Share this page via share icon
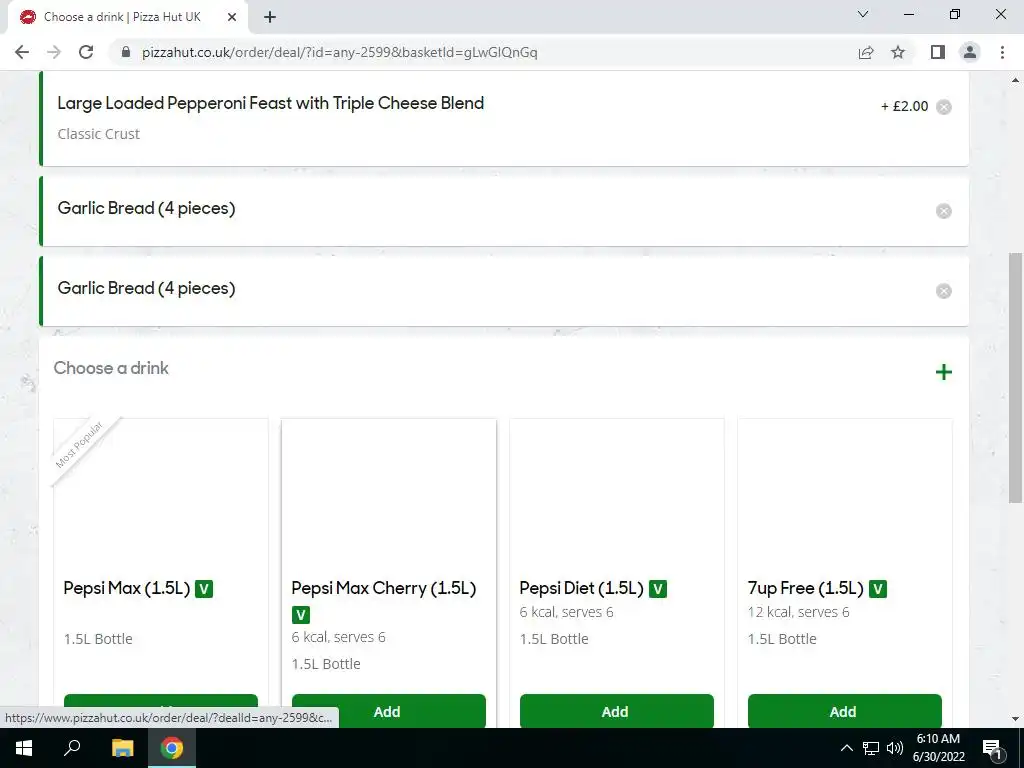 [866, 52]
